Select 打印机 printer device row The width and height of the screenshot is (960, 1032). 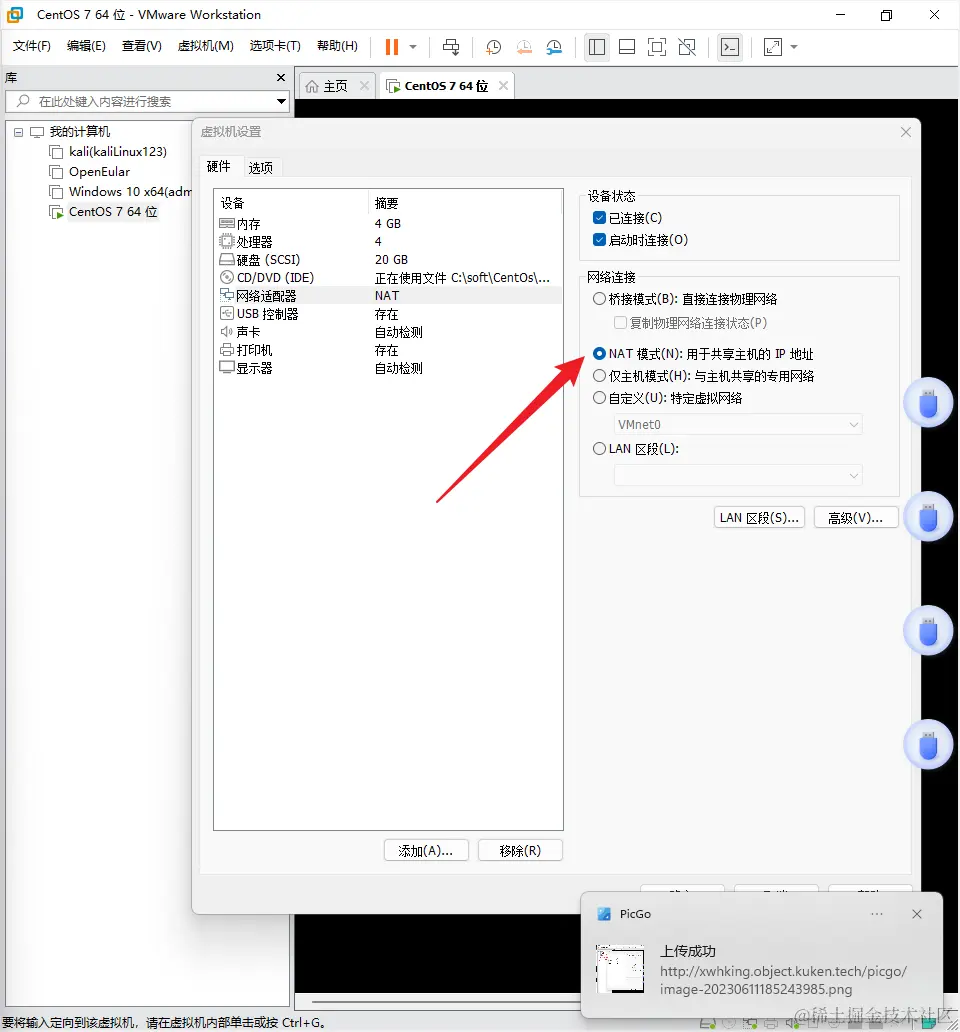pyautogui.click(x=388, y=350)
